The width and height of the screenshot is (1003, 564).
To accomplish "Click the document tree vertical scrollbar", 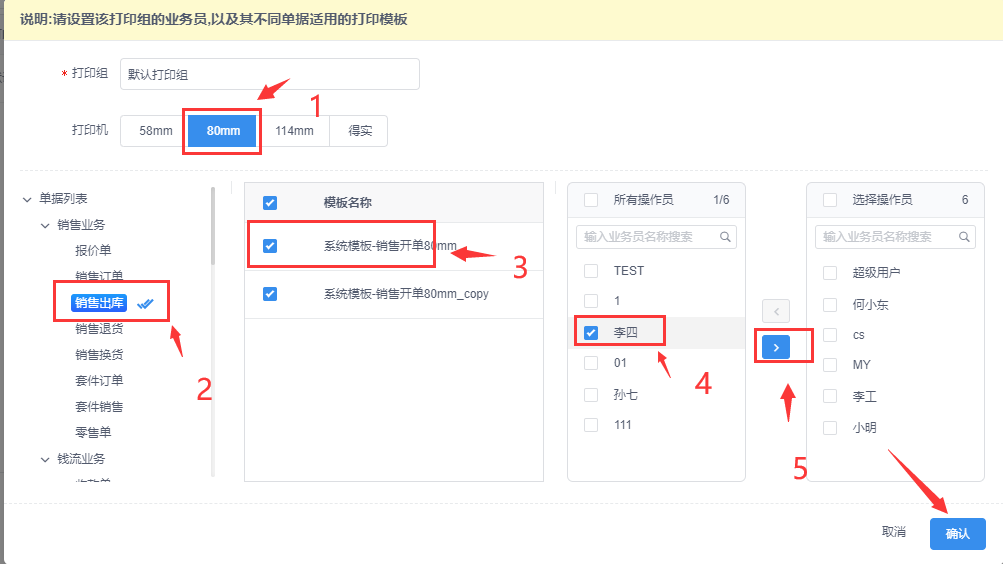I will 213,225.
